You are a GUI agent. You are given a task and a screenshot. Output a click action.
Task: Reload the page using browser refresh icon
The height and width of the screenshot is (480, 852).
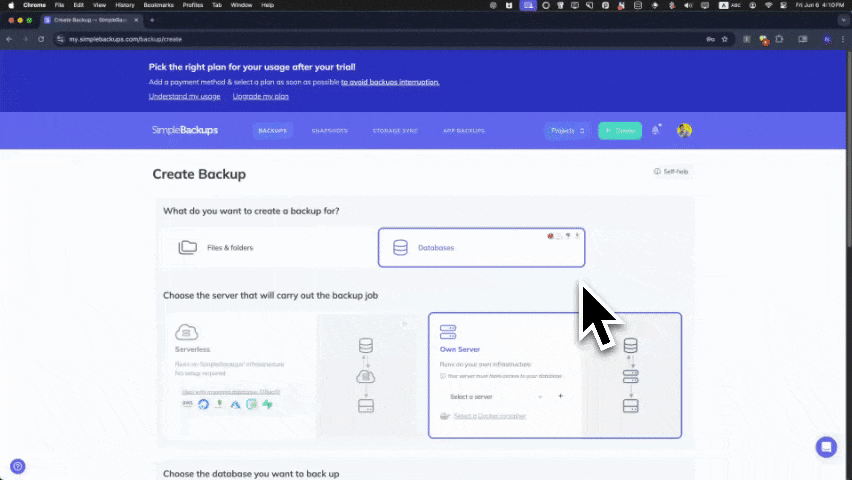coord(41,39)
